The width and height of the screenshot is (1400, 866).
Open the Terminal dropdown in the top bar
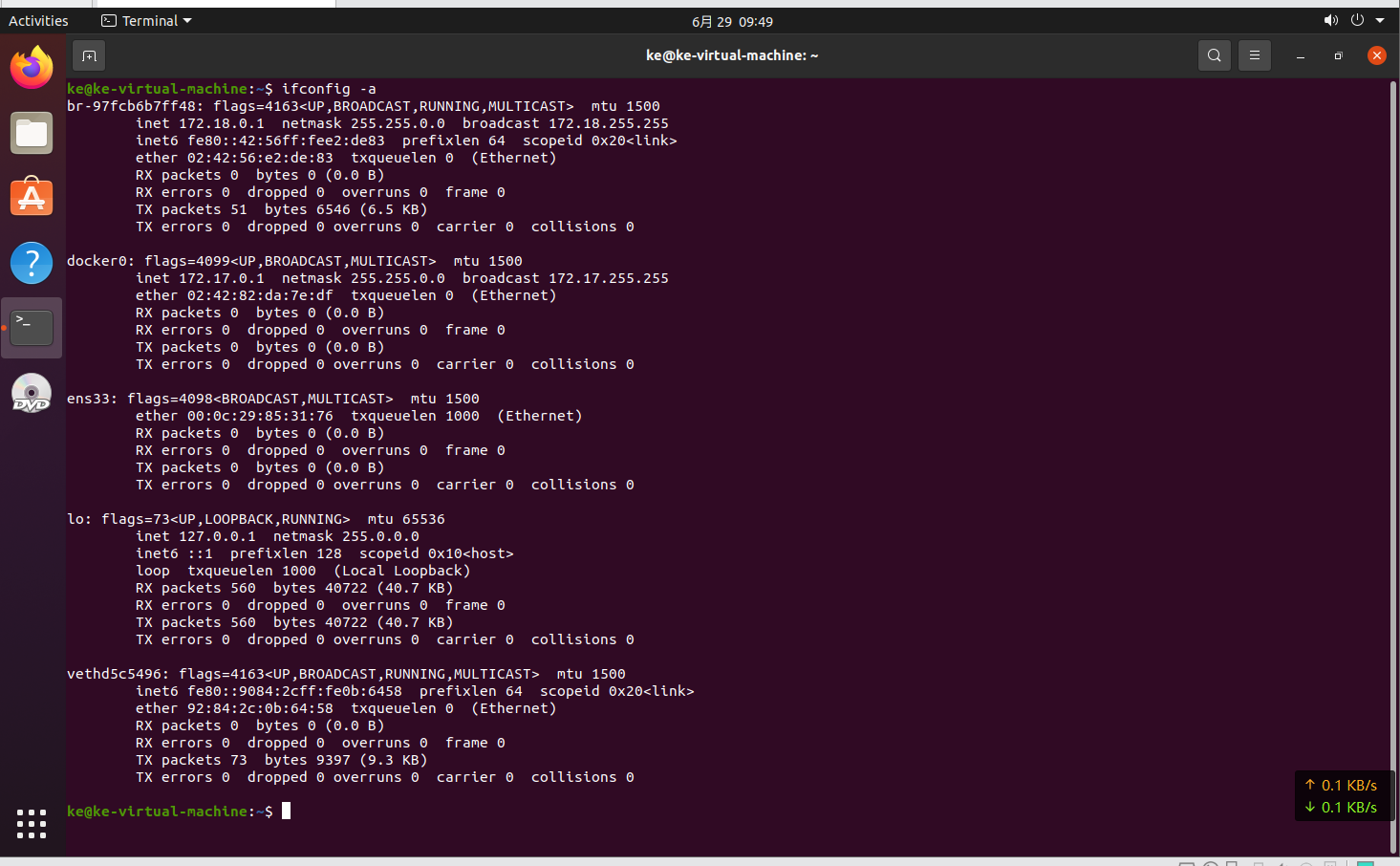pos(145,20)
